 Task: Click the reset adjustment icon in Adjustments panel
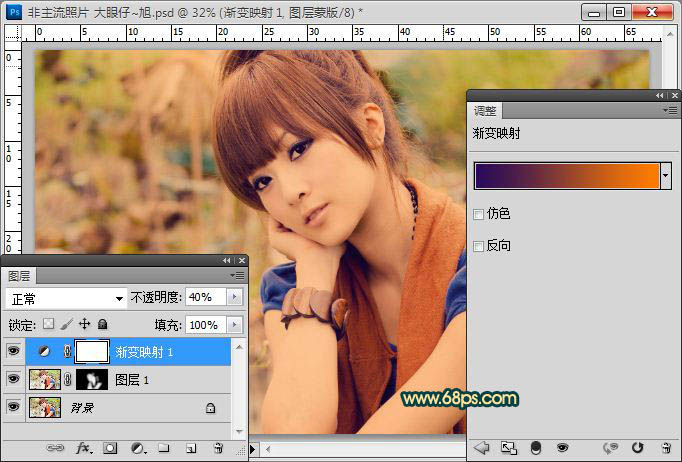pyautogui.click(x=637, y=447)
